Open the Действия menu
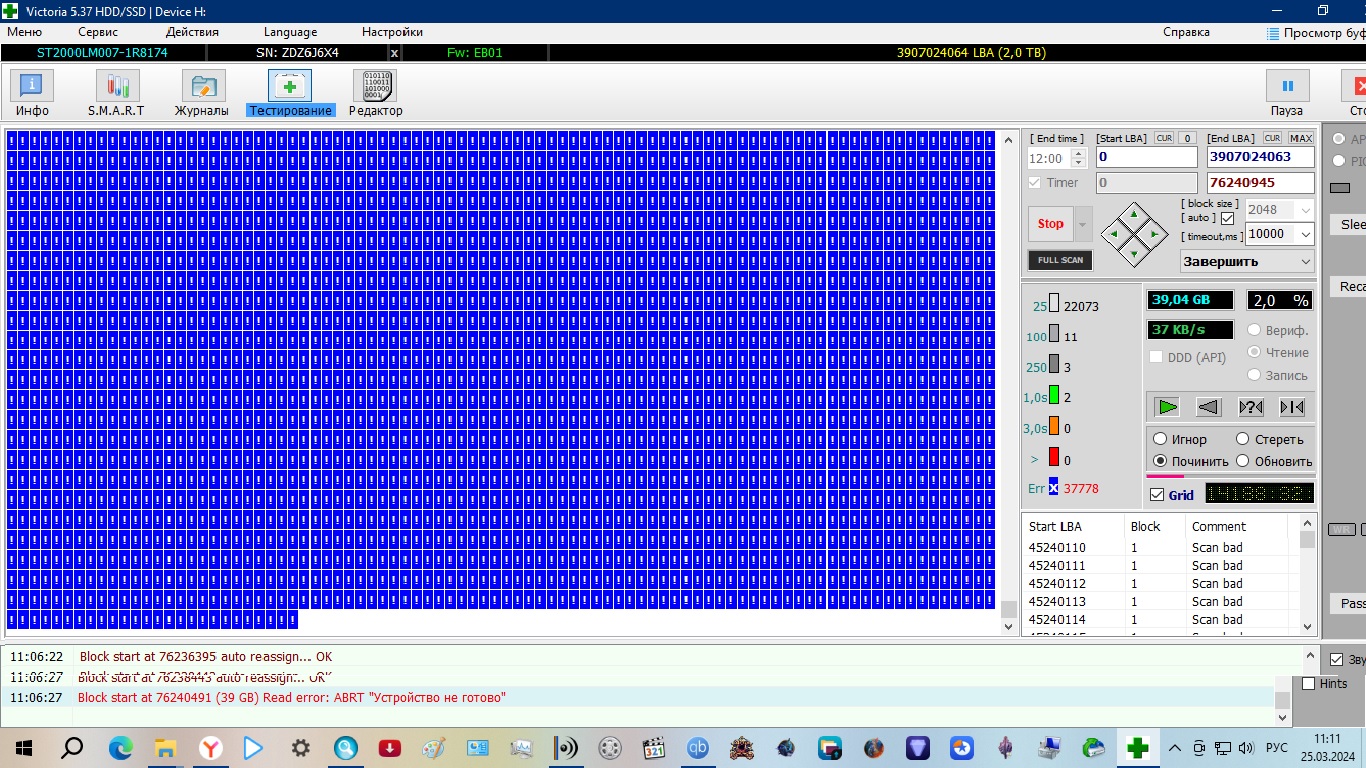This screenshot has width=1366, height=768. tap(192, 32)
